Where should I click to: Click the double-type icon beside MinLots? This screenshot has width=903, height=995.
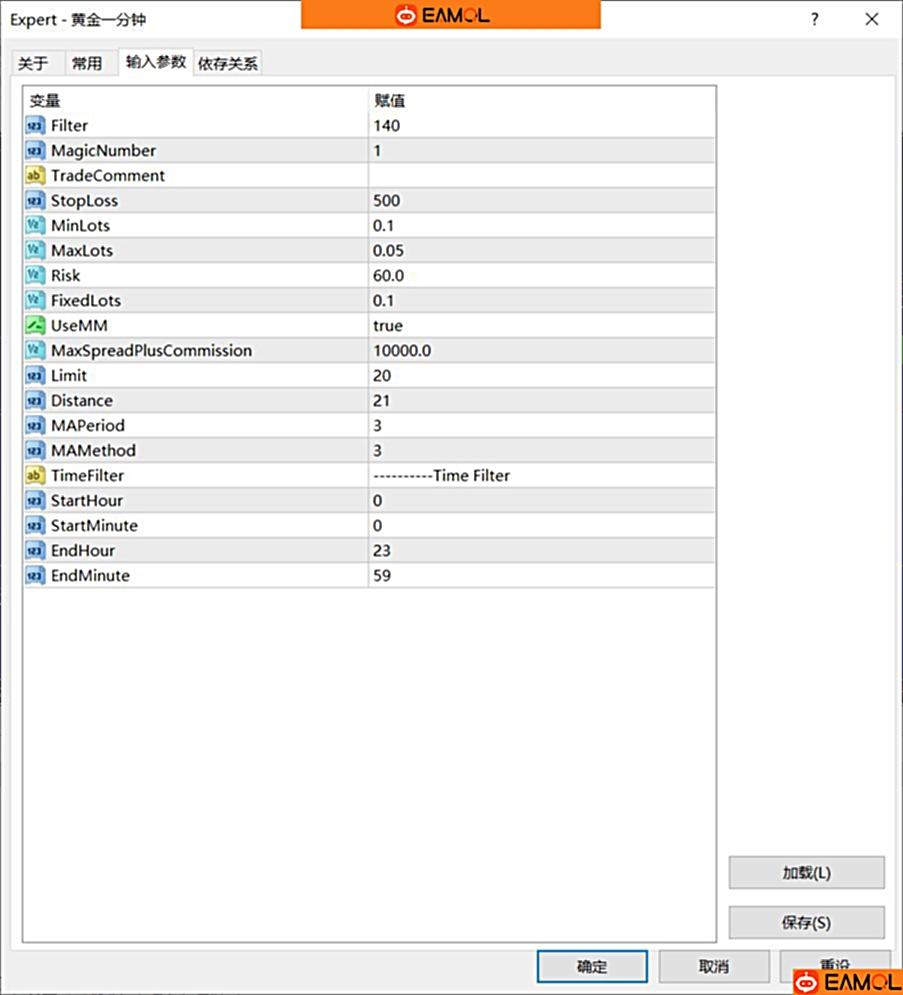pyautogui.click(x=35, y=226)
